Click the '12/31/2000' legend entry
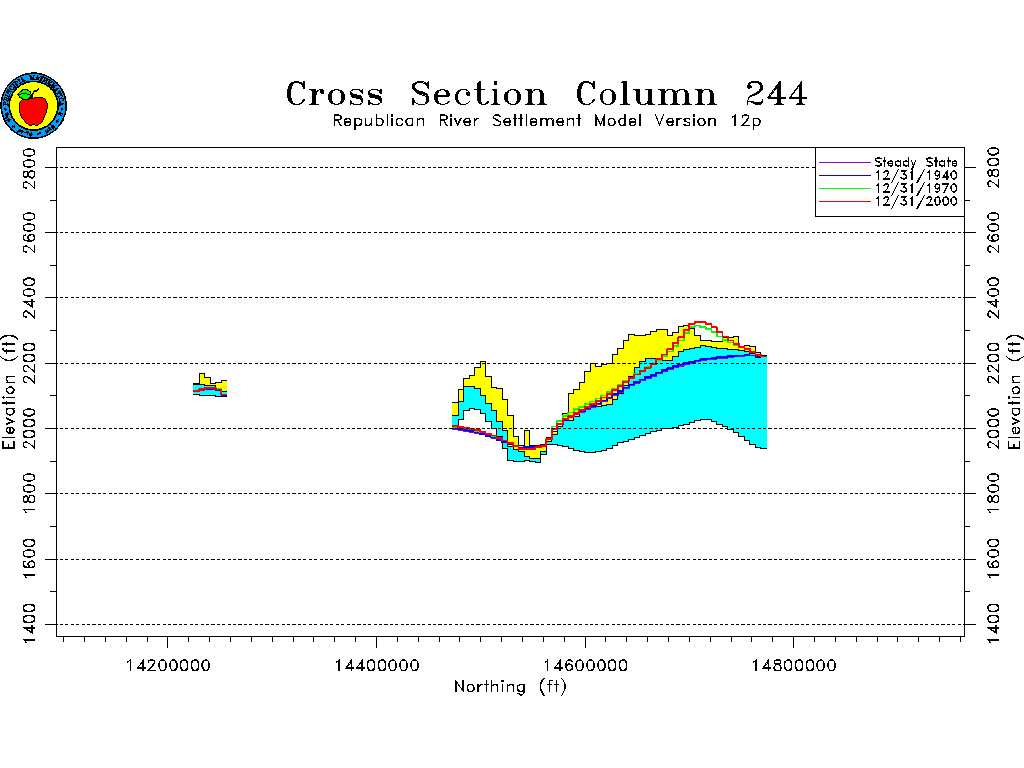Image resolution: width=1024 pixels, height=768 pixels. pos(916,201)
